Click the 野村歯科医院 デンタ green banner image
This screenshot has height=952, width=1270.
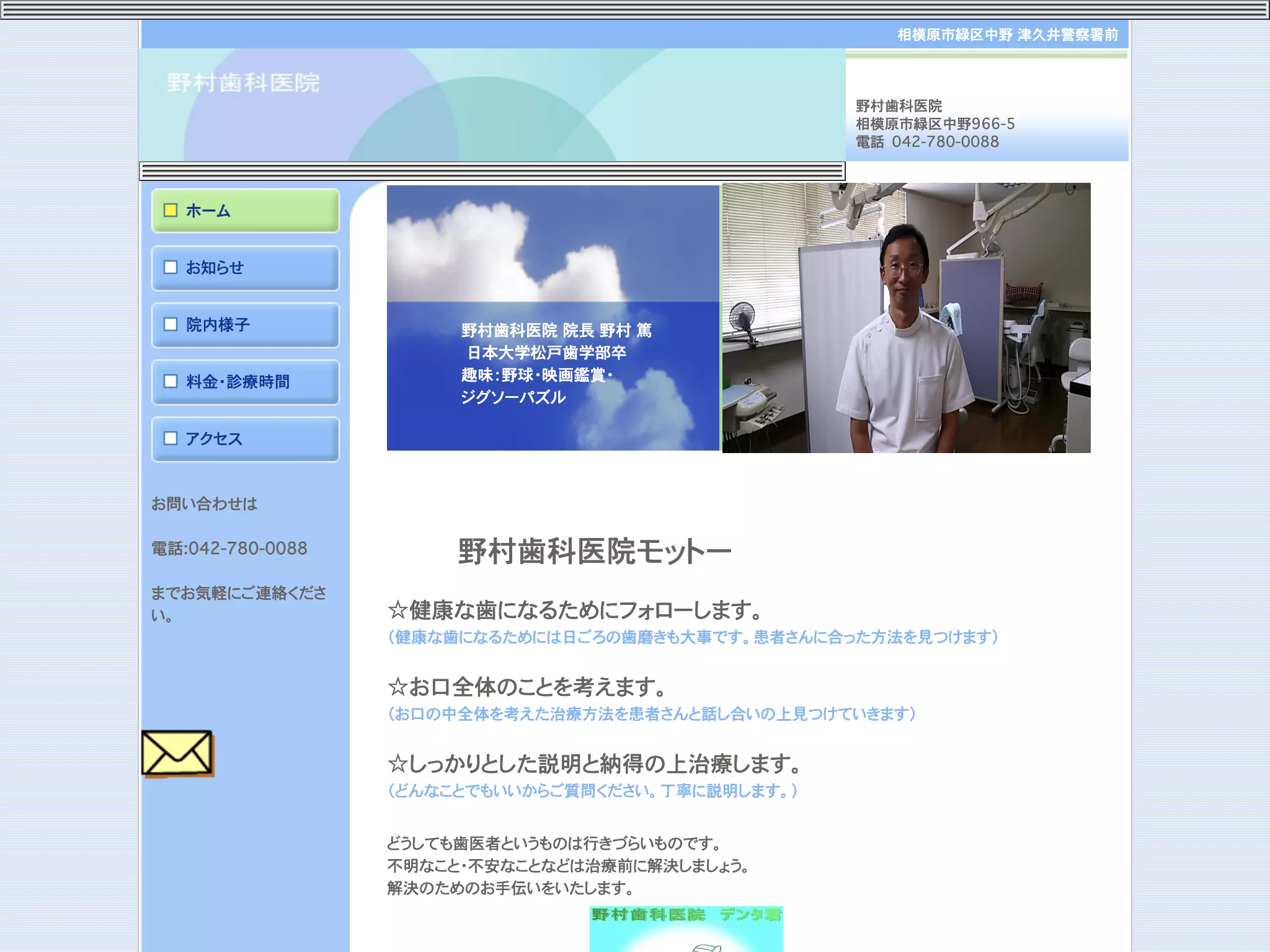pyautogui.click(x=686, y=929)
